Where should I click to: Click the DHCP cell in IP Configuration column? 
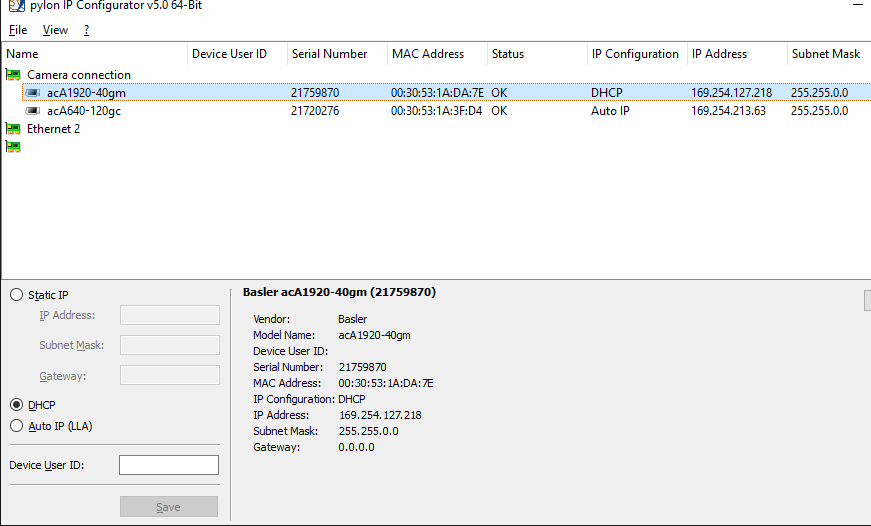click(x=607, y=93)
